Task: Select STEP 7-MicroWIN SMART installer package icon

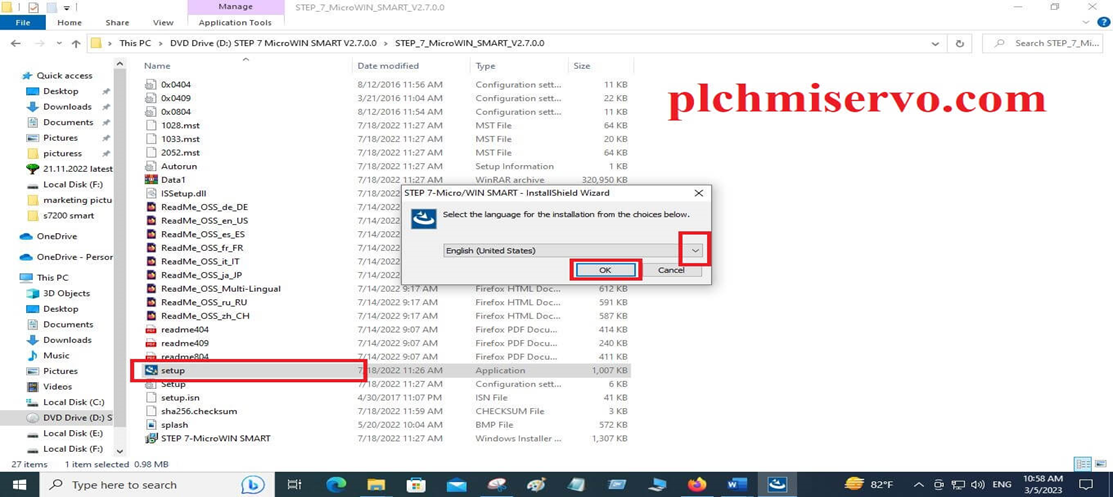Action: tap(150, 438)
